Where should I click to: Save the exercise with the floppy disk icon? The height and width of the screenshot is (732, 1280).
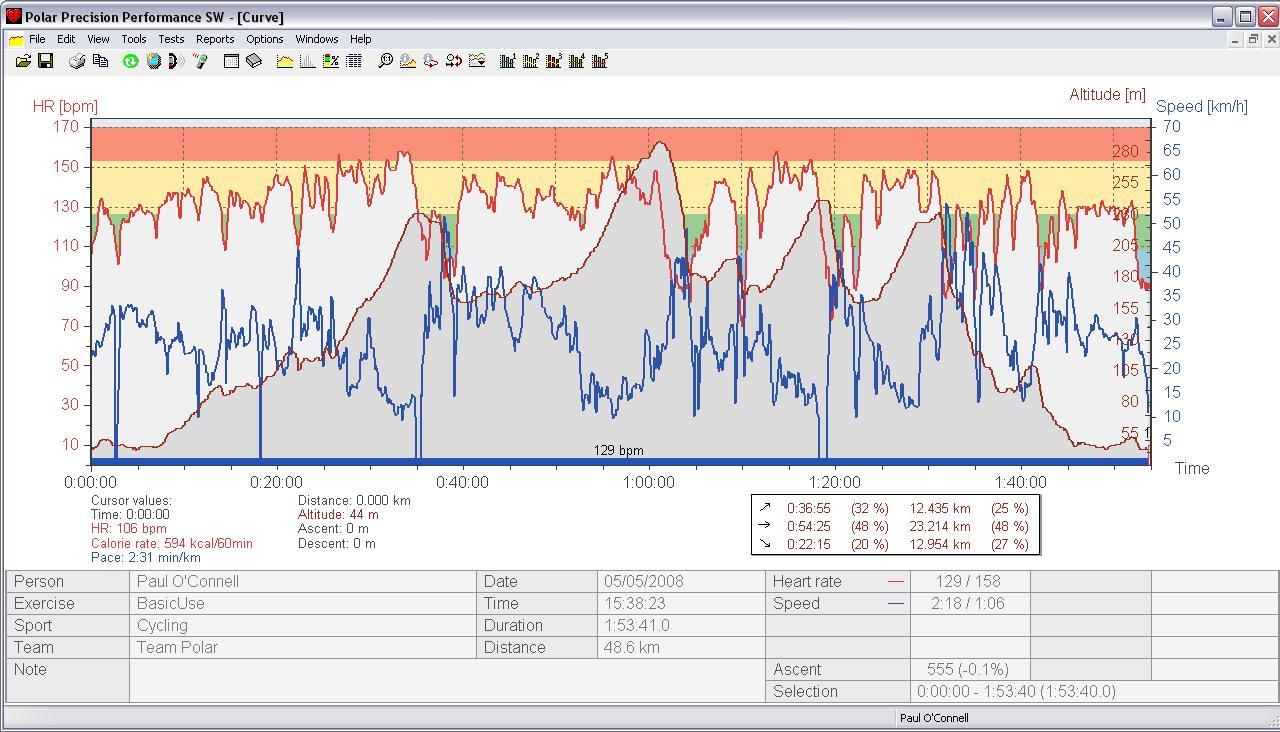45,62
